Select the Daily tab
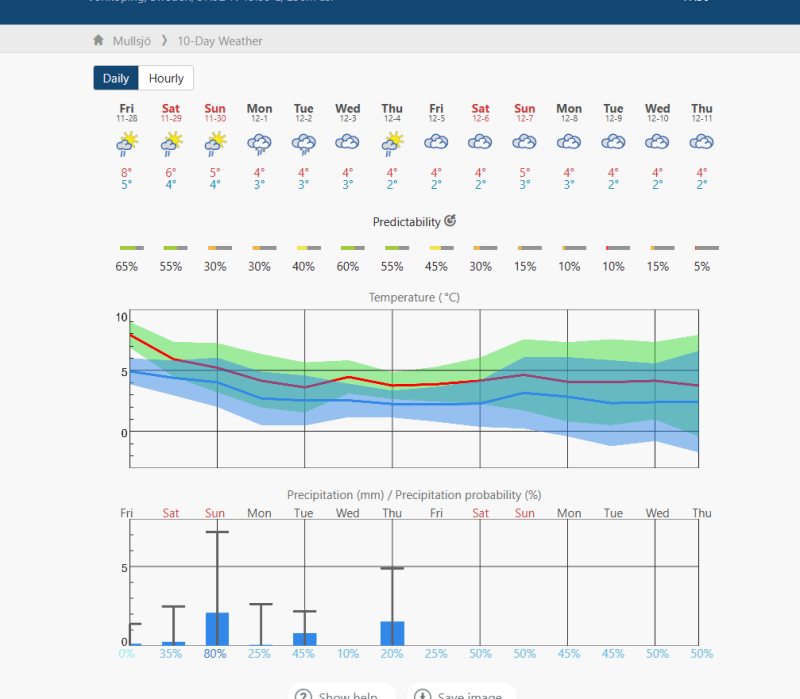Viewport: 800px width, 699px height. coord(116,78)
